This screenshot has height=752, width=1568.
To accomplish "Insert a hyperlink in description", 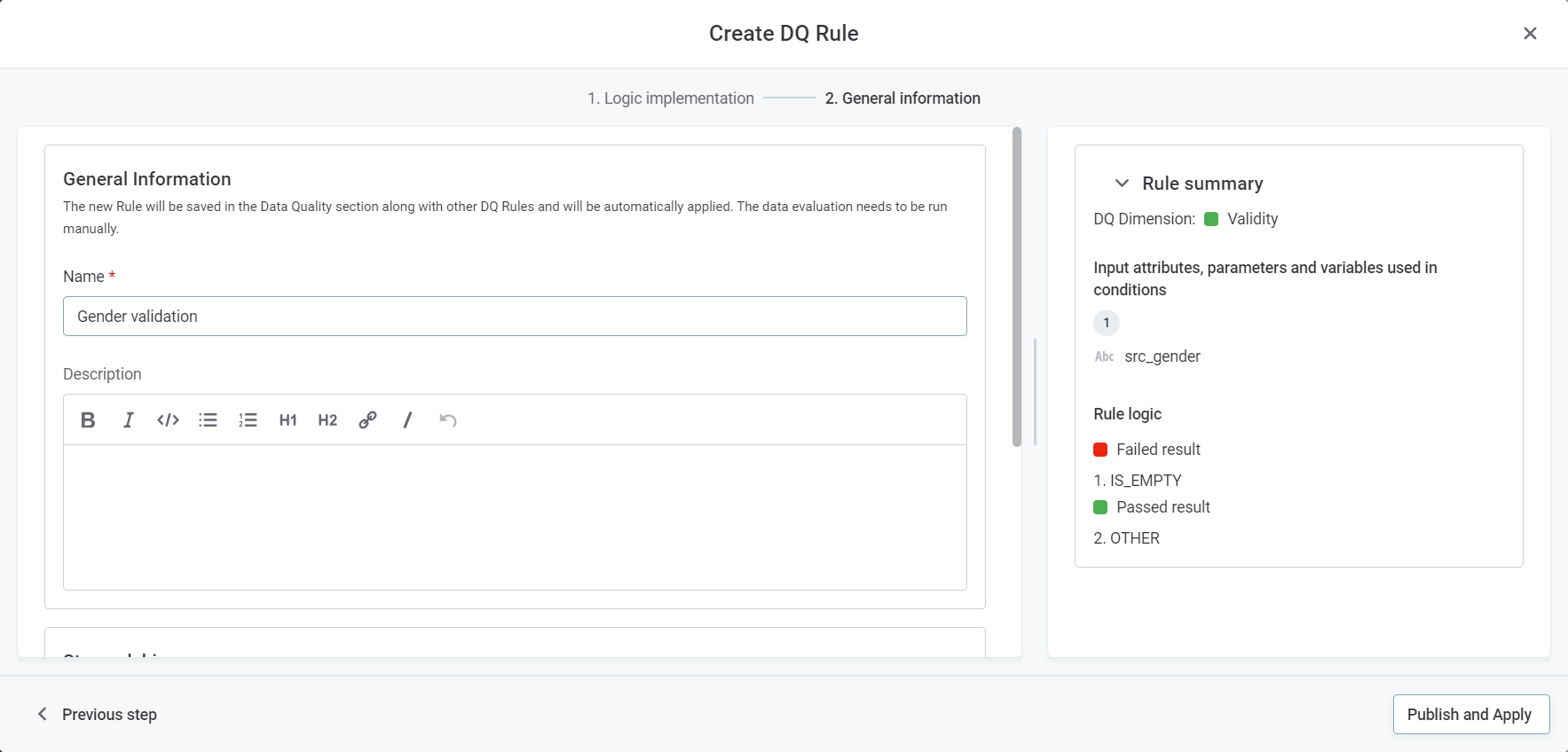I will 367,420.
